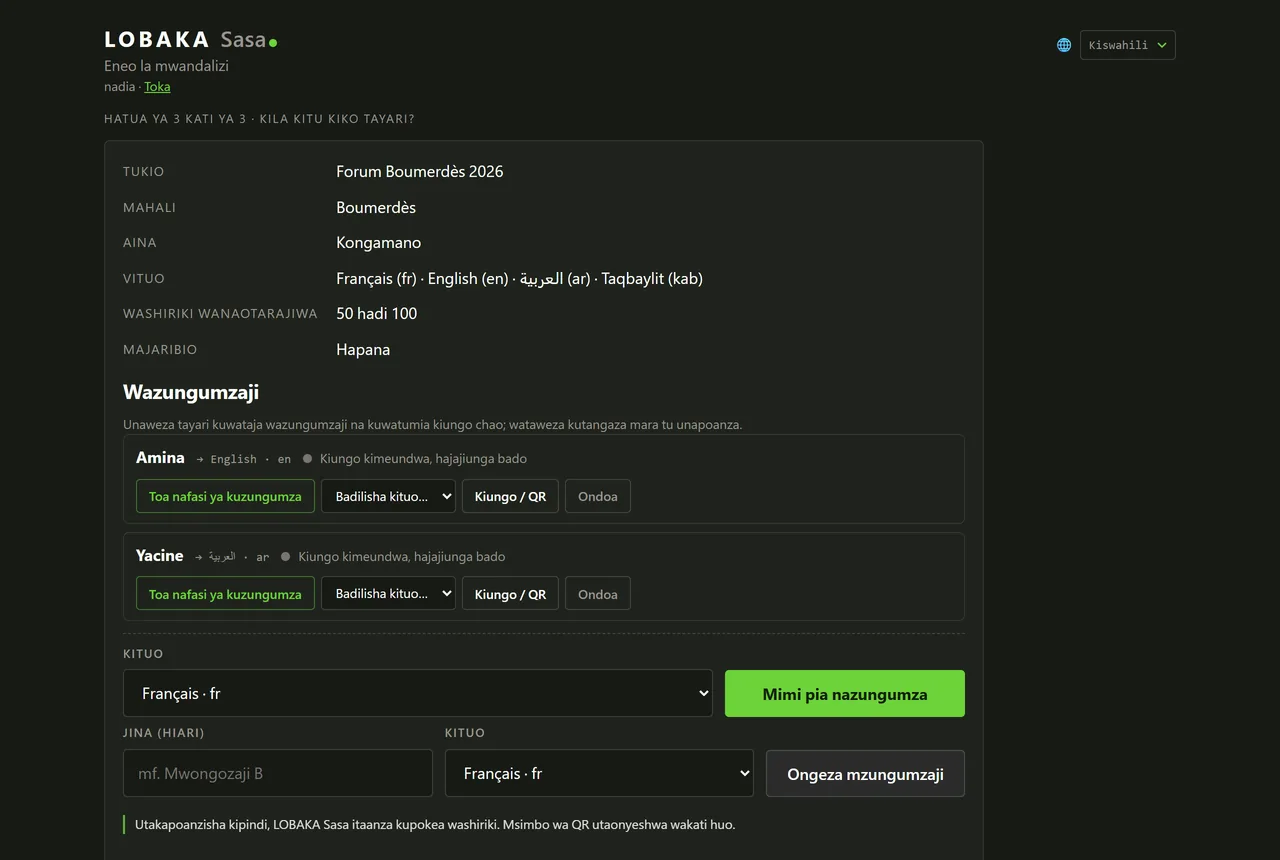This screenshot has height=860, width=1280.
Task: Give Yacine a speaking slot
Action: point(225,594)
